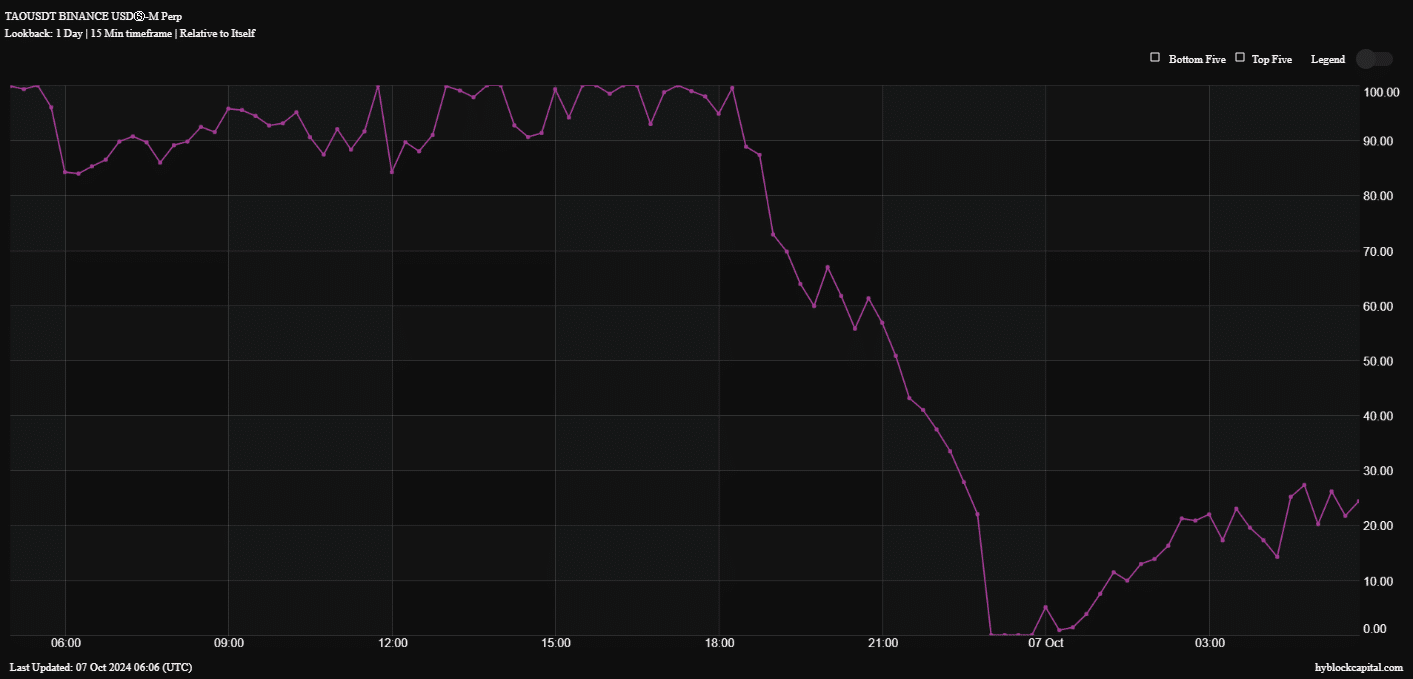Select the 06:00 time axis label
Image resolution: width=1413 pixels, height=679 pixels.
[66, 643]
